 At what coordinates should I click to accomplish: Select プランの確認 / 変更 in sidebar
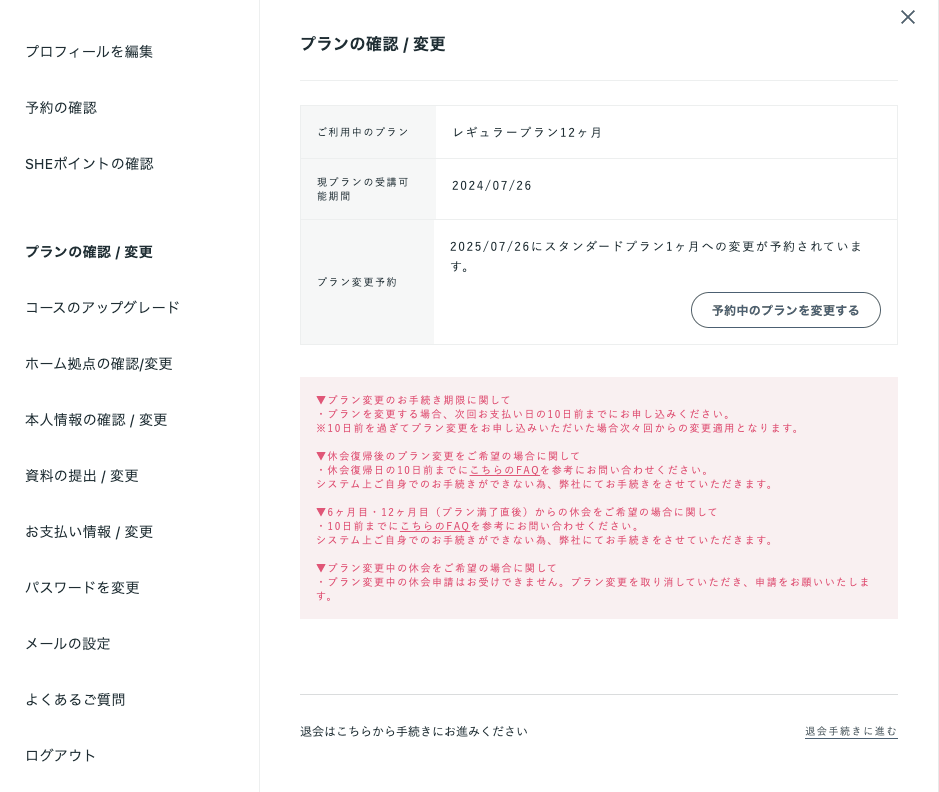[89, 251]
